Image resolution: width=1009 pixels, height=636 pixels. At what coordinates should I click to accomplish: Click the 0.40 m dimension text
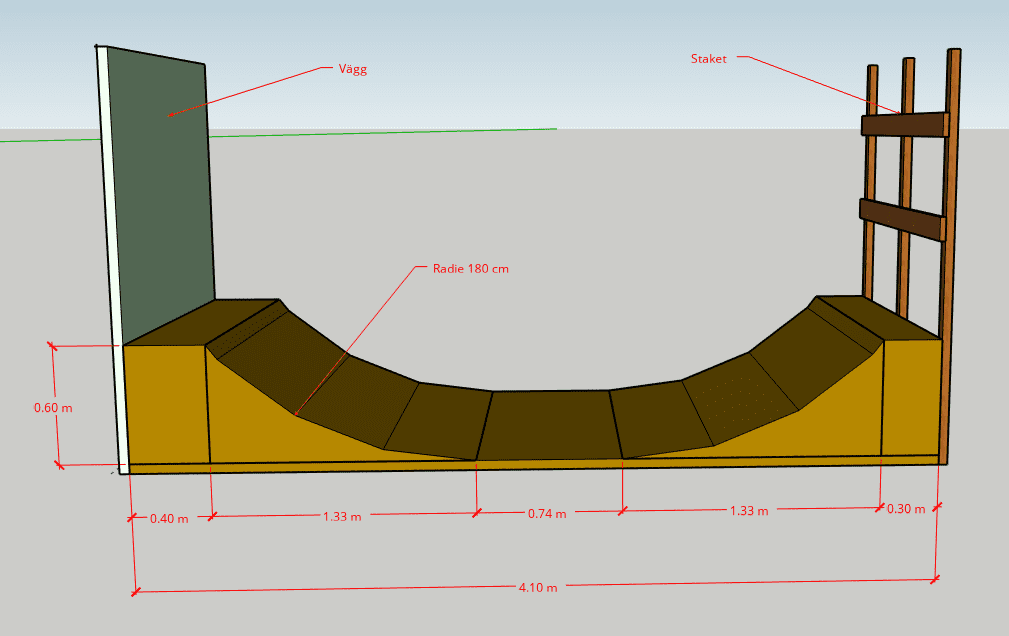[x=169, y=519]
